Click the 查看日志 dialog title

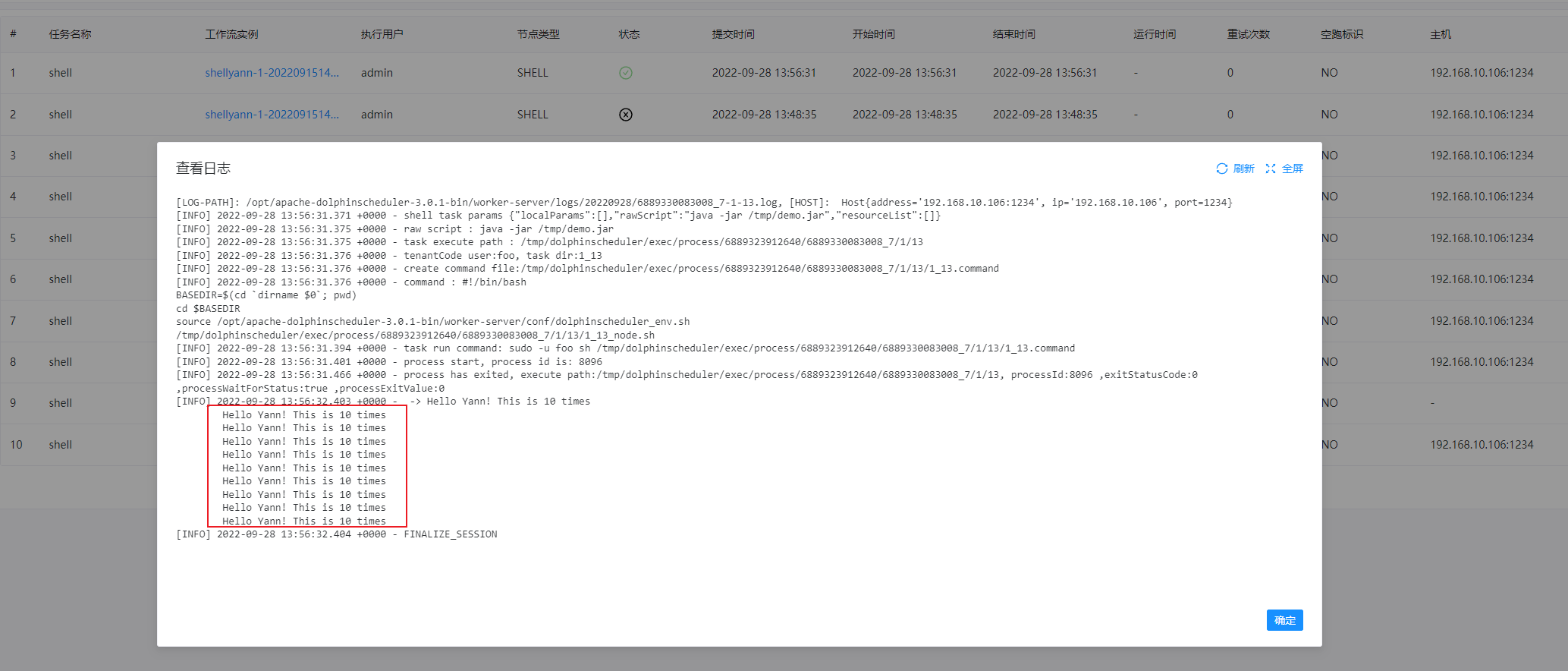(x=203, y=169)
